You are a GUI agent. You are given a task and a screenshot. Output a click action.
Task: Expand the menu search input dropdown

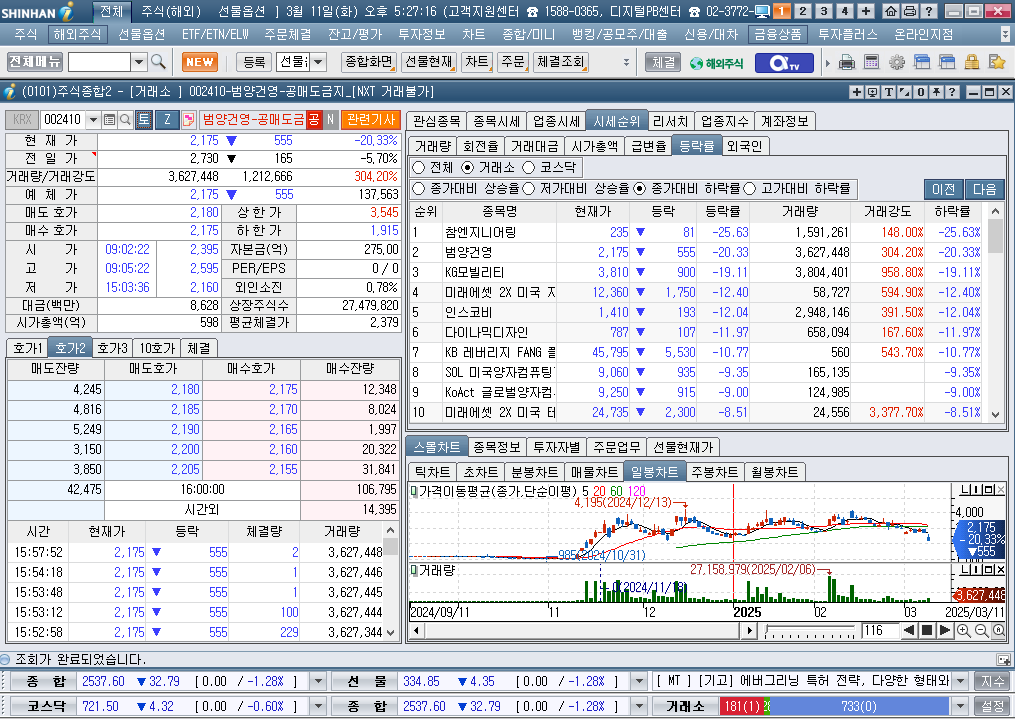tap(139, 62)
